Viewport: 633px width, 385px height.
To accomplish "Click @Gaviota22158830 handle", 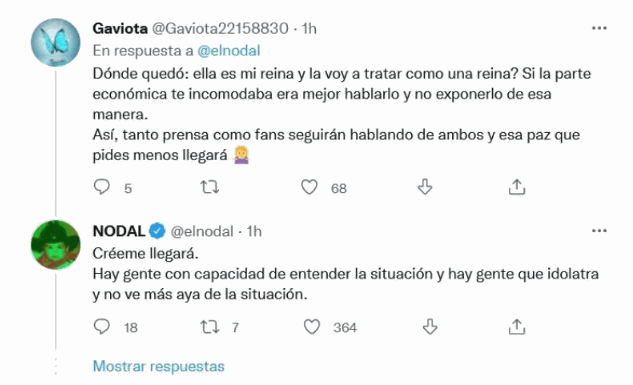I will point(220,29).
